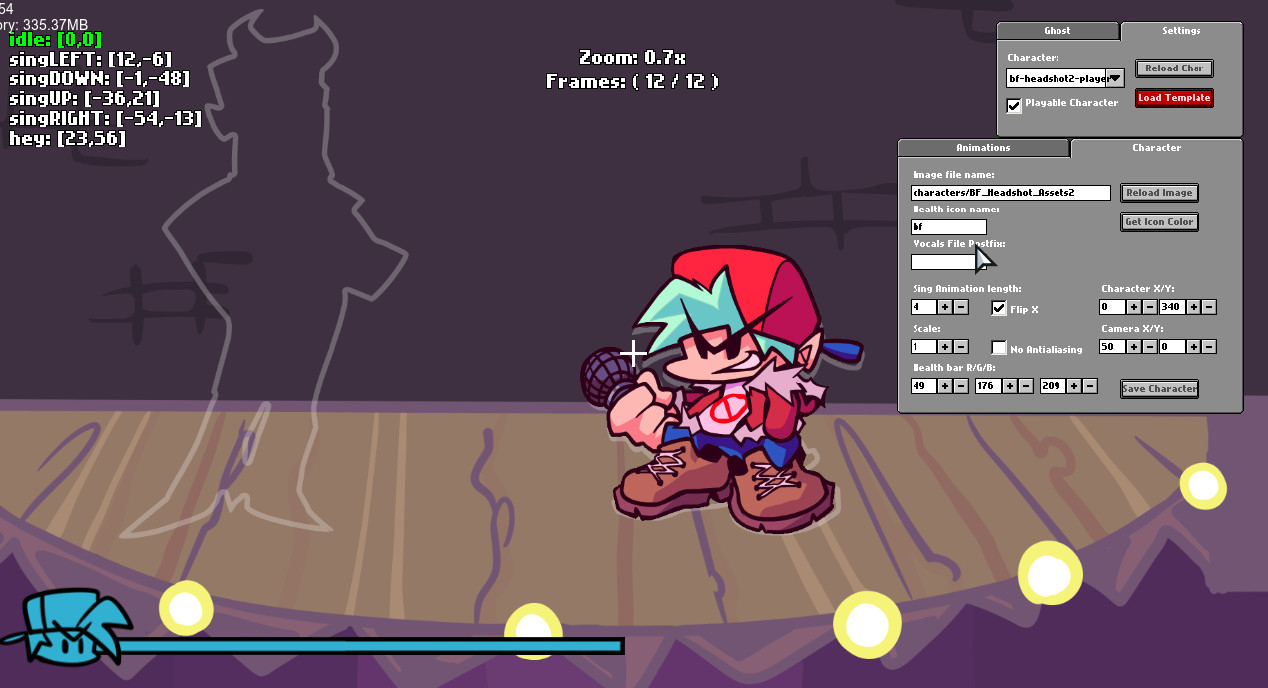Click the Scale value field
Viewport: 1268px width, 688px height.
(x=924, y=347)
